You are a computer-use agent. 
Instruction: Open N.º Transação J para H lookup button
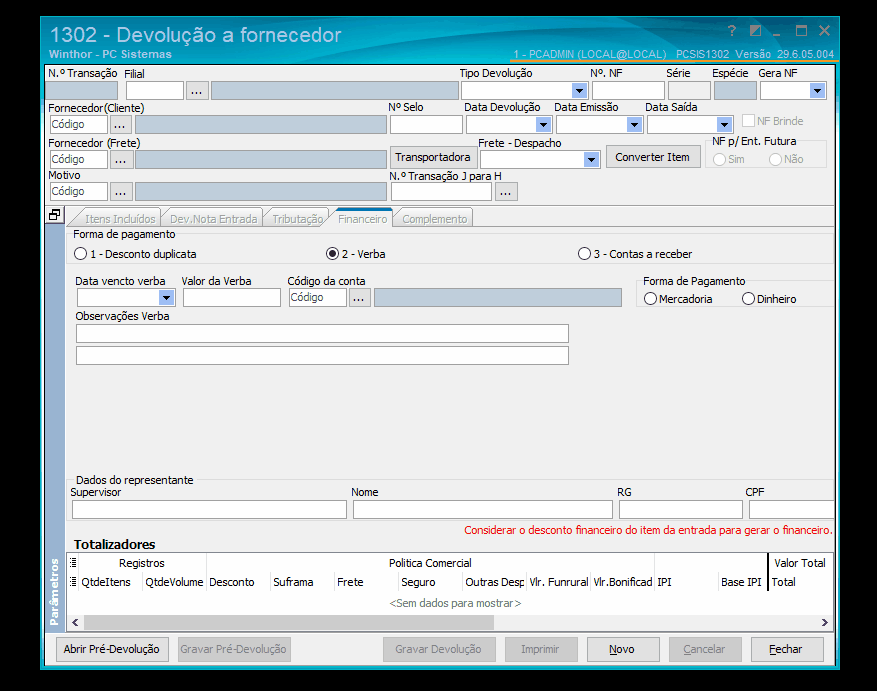tap(506, 191)
